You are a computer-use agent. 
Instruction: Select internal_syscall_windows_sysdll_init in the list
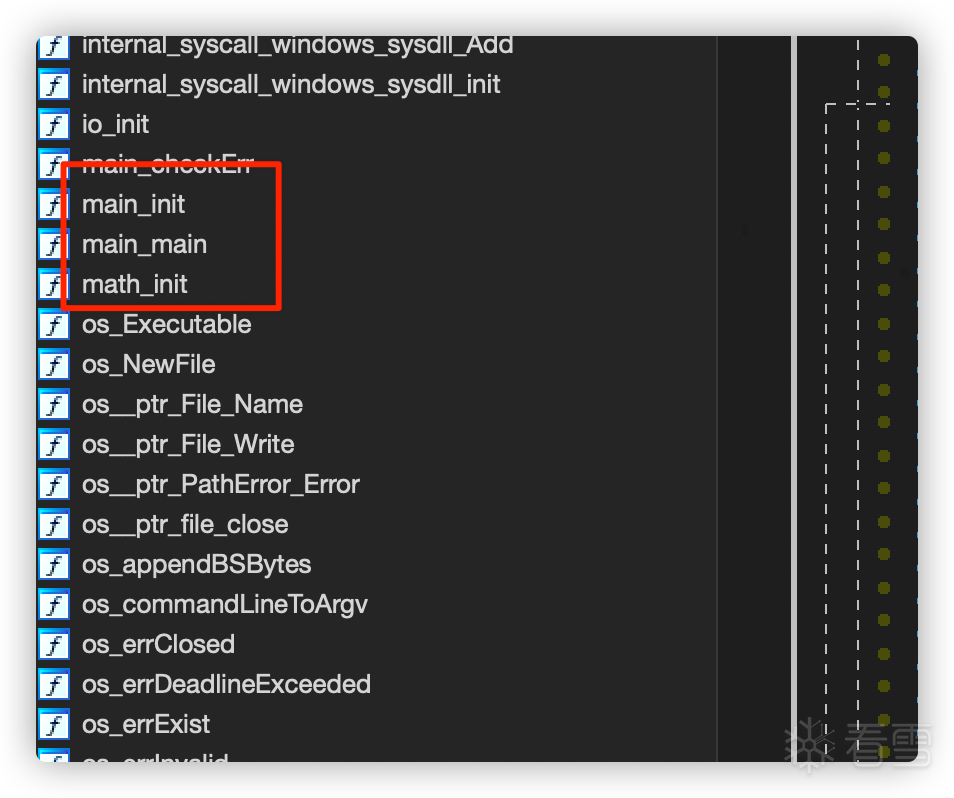pyautogui.click(x=291, y=85)
